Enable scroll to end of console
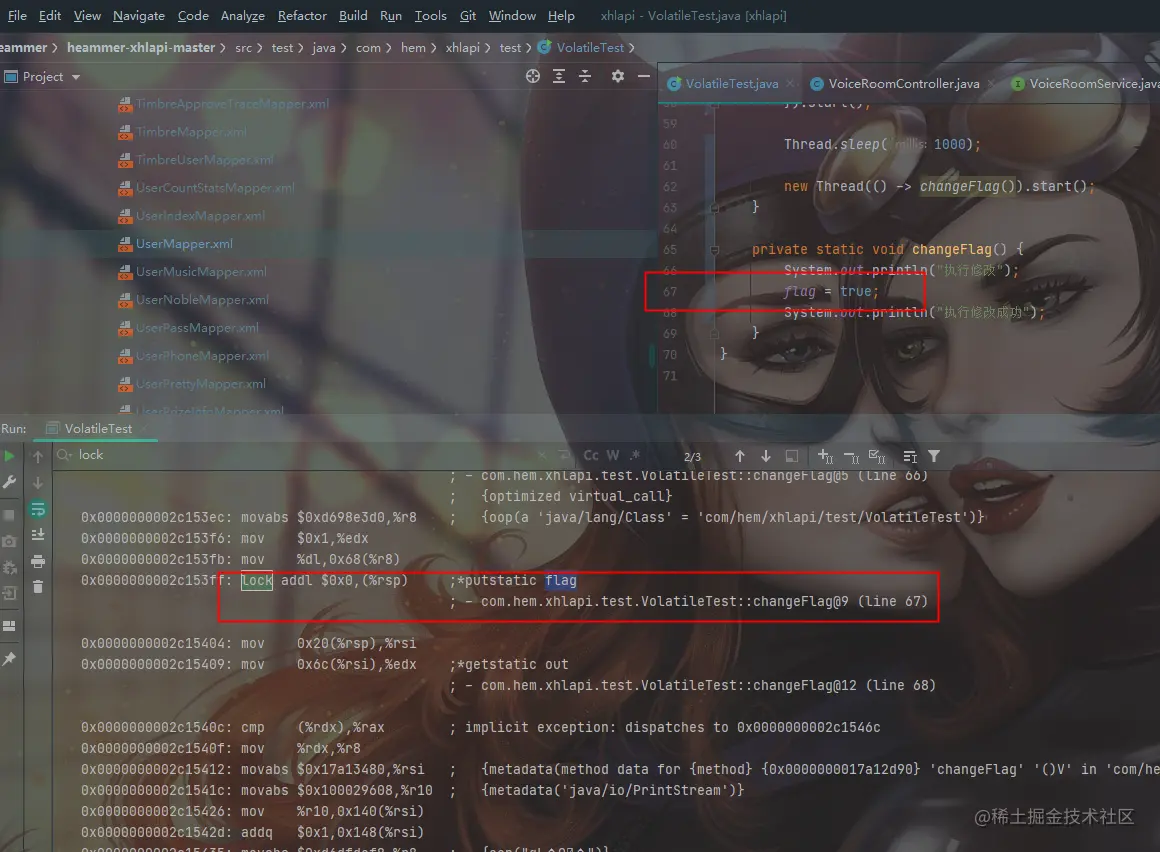The width and height of the screenshot is (1160, 852). click(38, 535)
